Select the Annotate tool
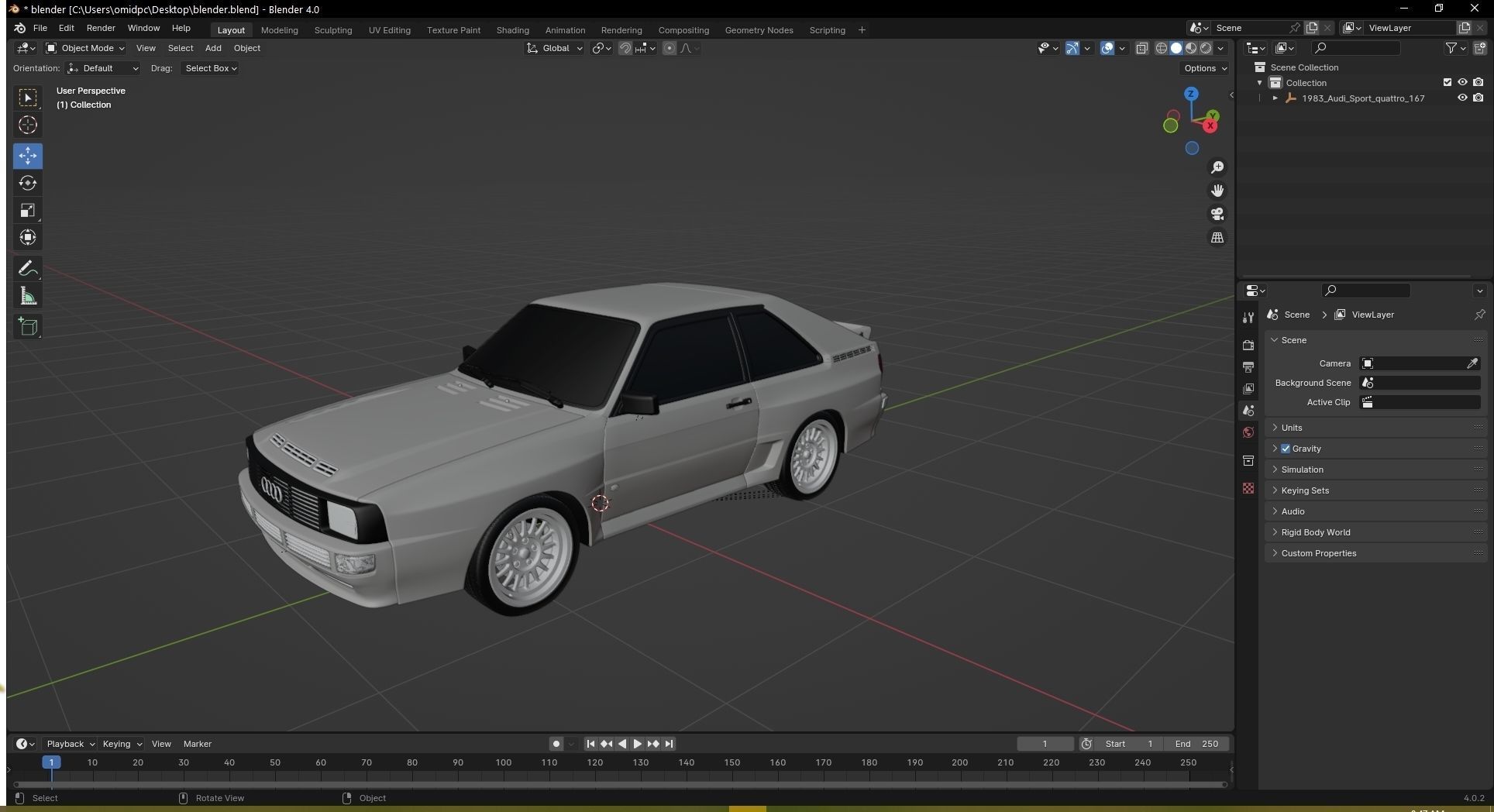Screen dimensions: 1494x812 [28, 269]
